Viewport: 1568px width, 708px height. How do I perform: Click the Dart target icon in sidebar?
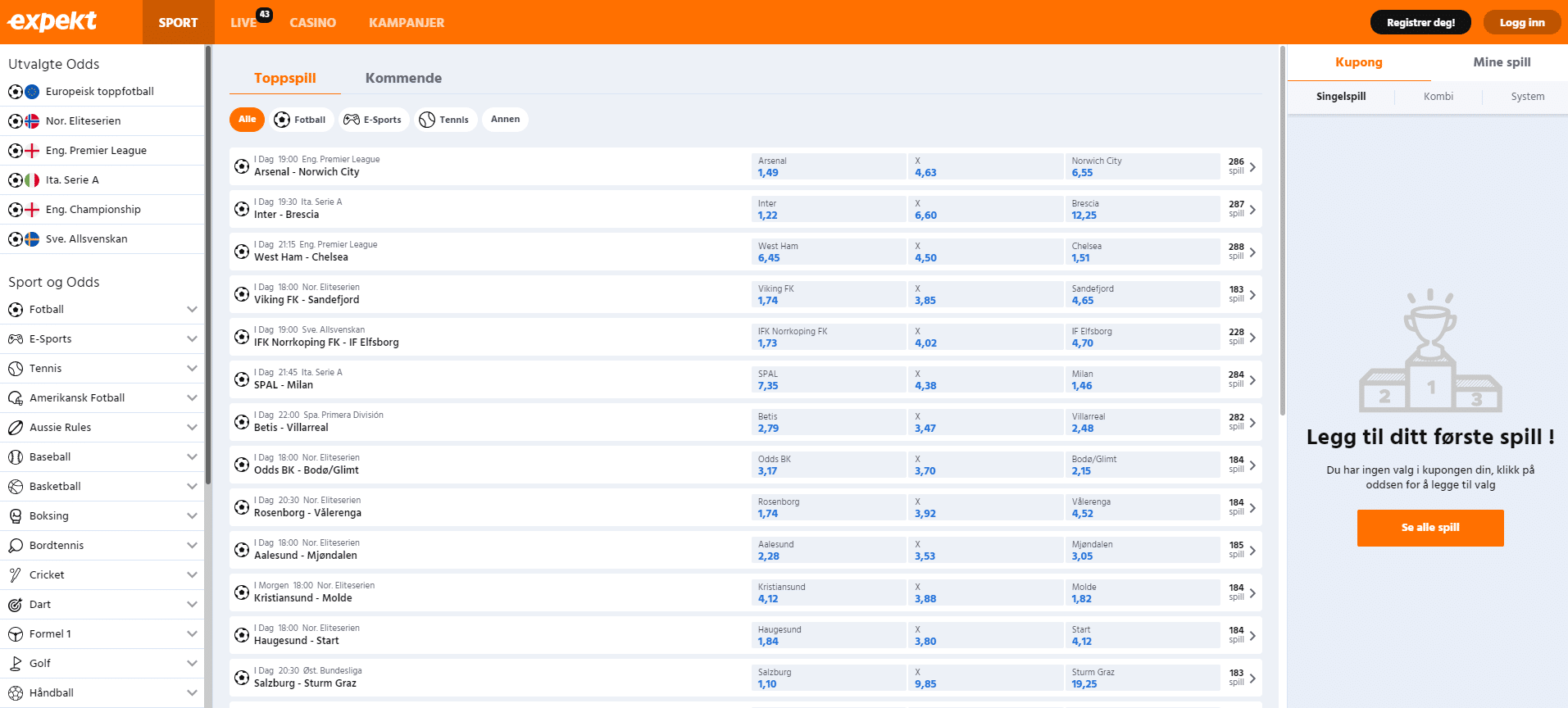point(16,605)
